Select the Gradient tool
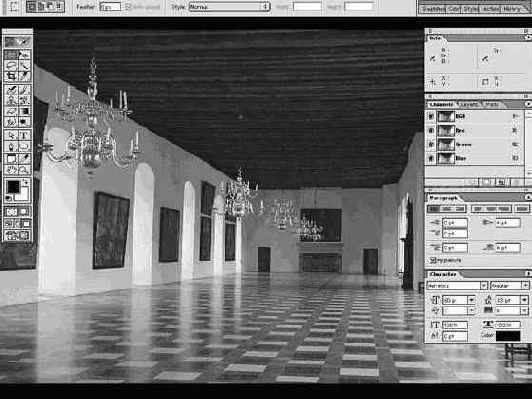The image size is (532, 399). point(24,111)
